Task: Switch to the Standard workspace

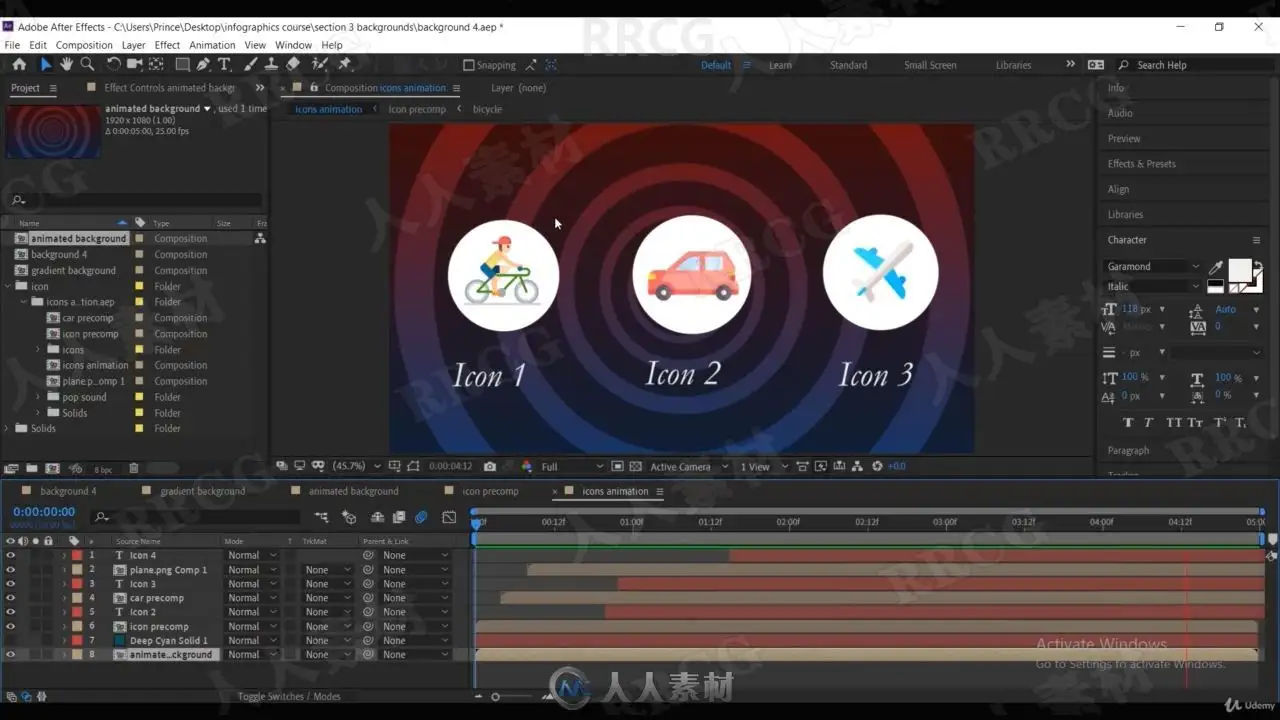Action: [x=848, y=65]
